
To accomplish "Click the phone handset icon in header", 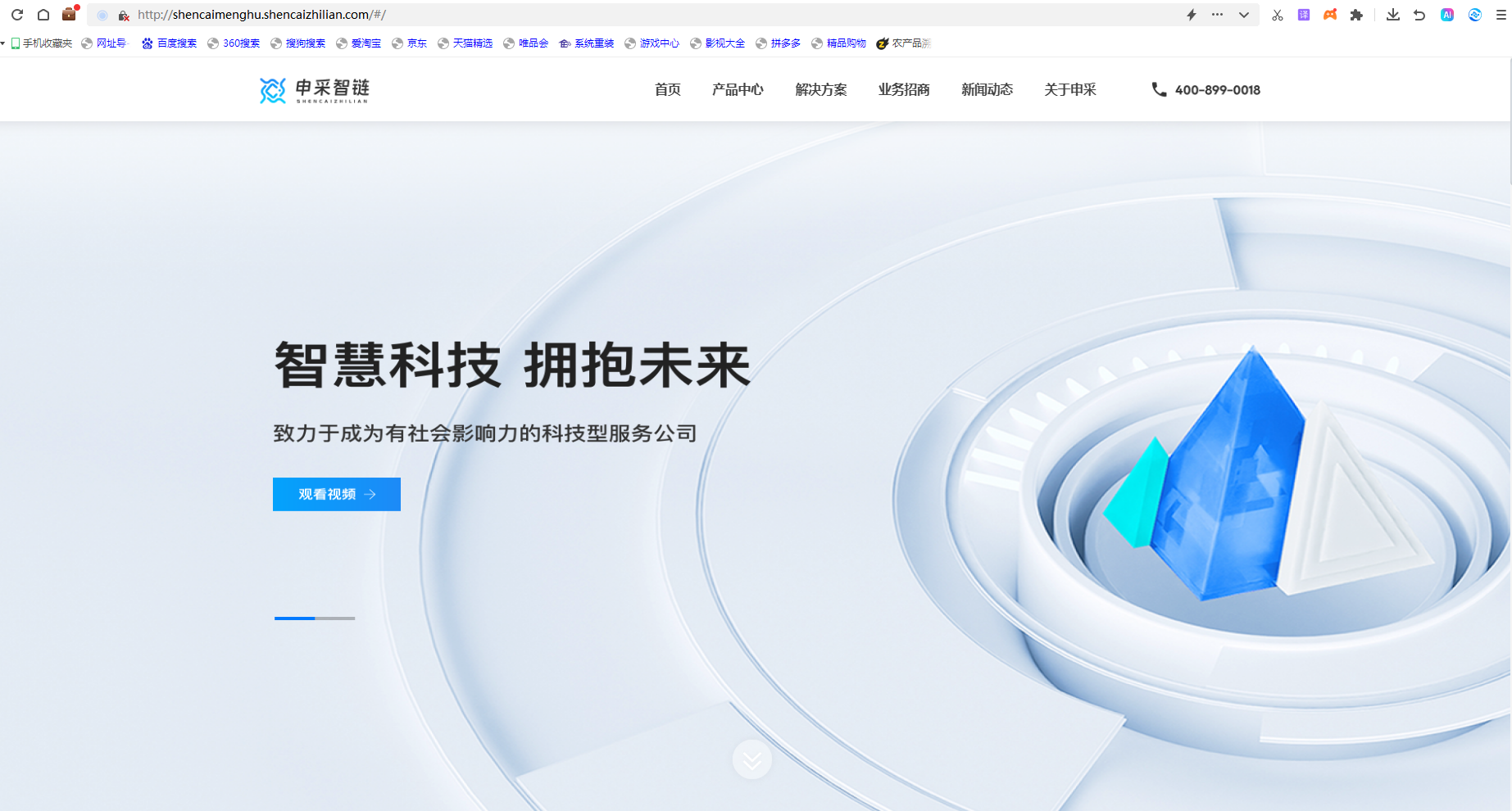I will click(1159, 89).
